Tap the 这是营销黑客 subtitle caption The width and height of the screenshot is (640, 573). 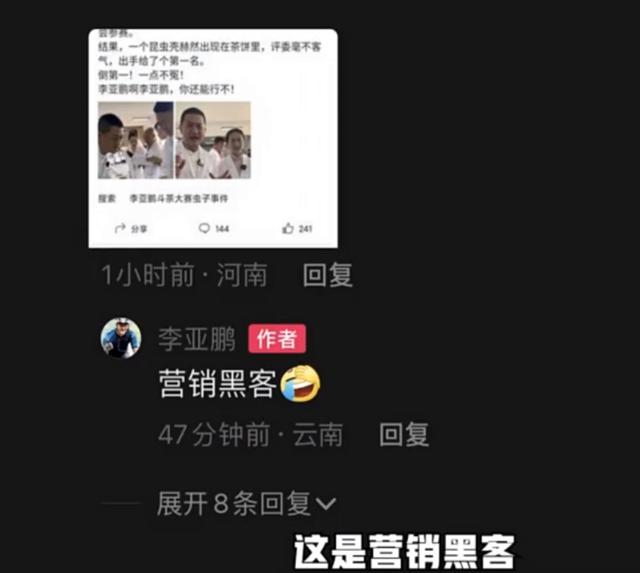click(x=404, y=552)
